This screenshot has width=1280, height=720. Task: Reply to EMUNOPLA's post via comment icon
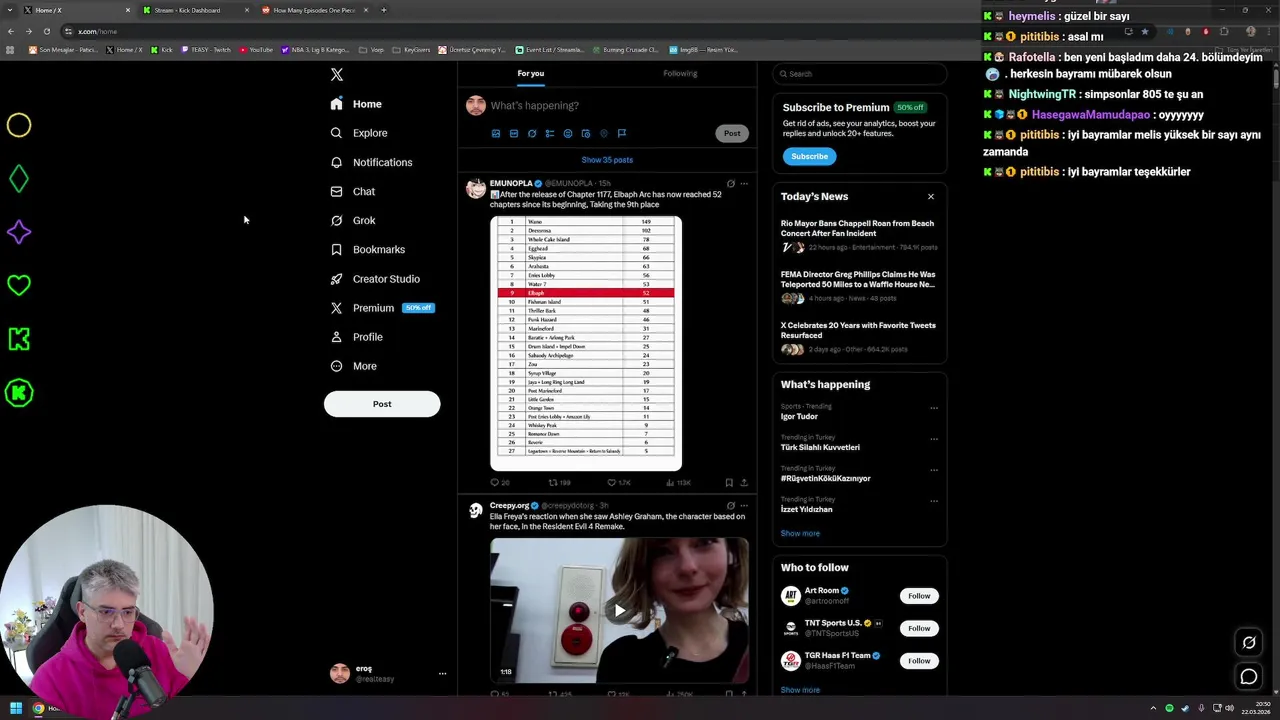[x=494, y=482]
